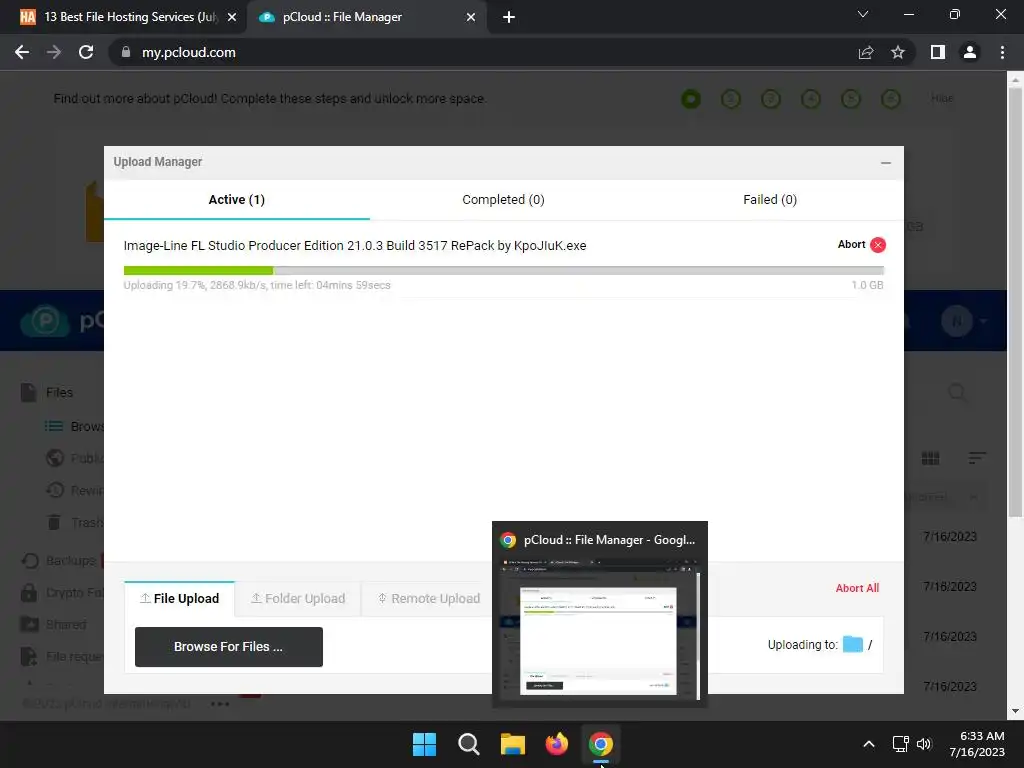Open Chrome three-dot menu
Viewport: 1024px width, 768px height.
tap(1002, 52)
